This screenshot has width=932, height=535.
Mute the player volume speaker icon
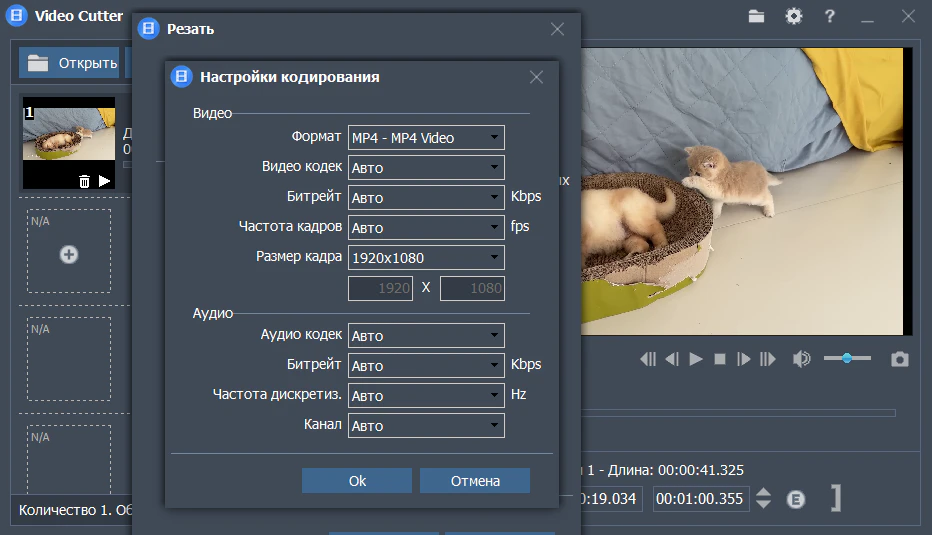[x=801, y=359]
